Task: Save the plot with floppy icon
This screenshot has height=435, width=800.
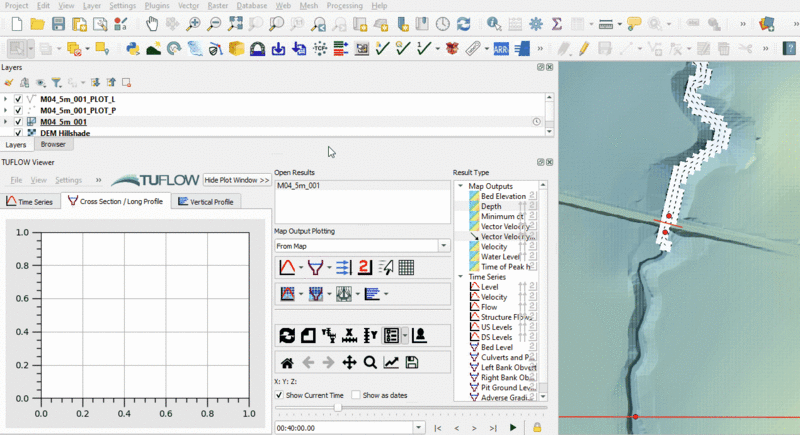Action: point(412,362)
